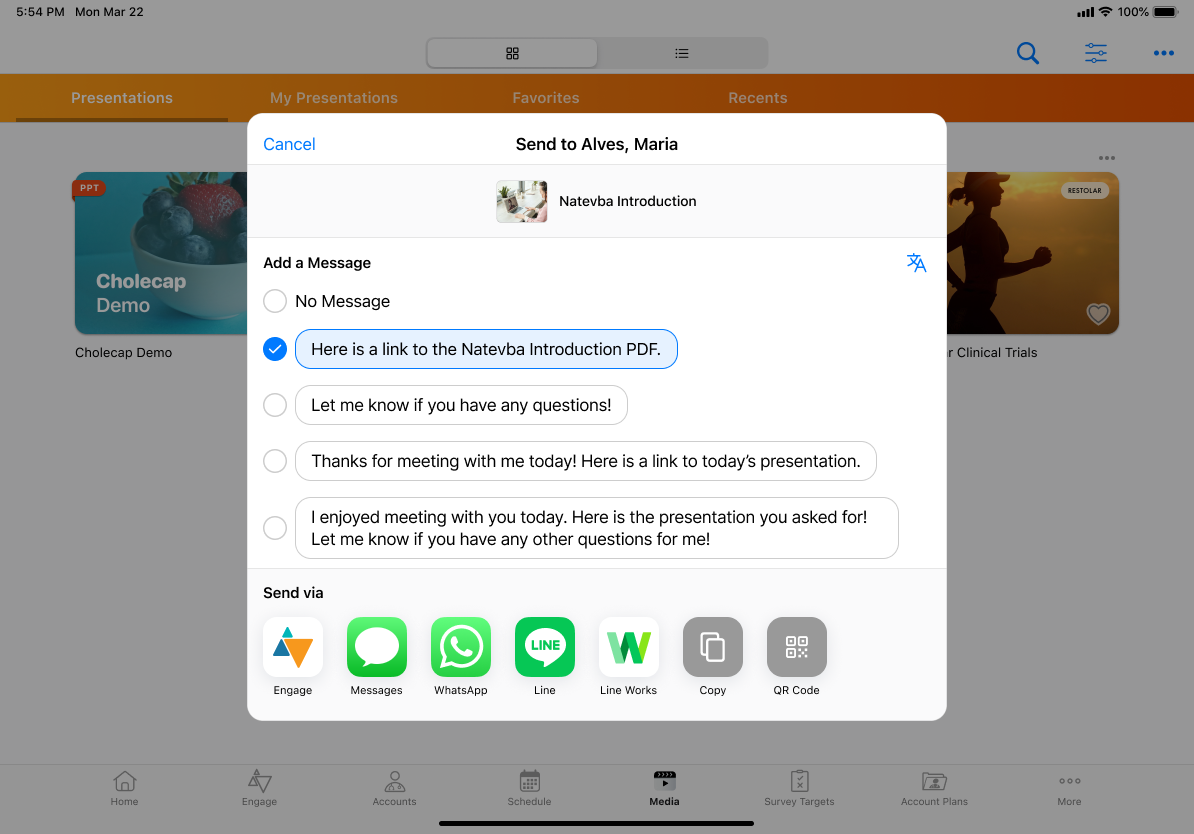Send via the Engage app icon
This screenshot has width=1194, height=834.
[x=293, y=647]
